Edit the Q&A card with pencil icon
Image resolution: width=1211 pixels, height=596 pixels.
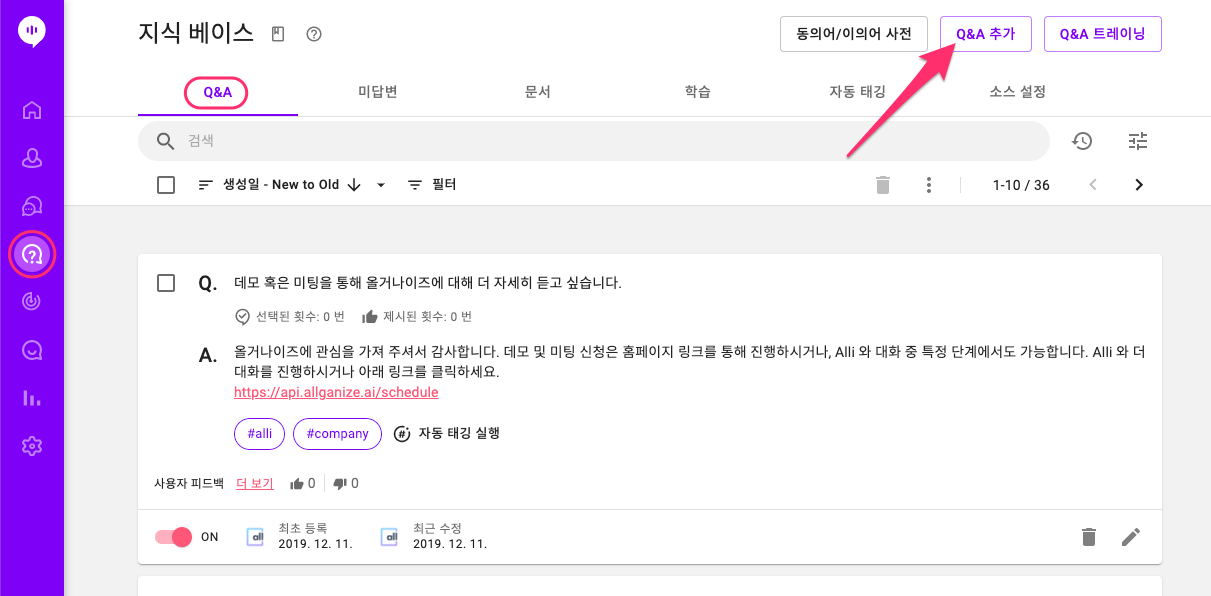click(x=1131, y=537)
